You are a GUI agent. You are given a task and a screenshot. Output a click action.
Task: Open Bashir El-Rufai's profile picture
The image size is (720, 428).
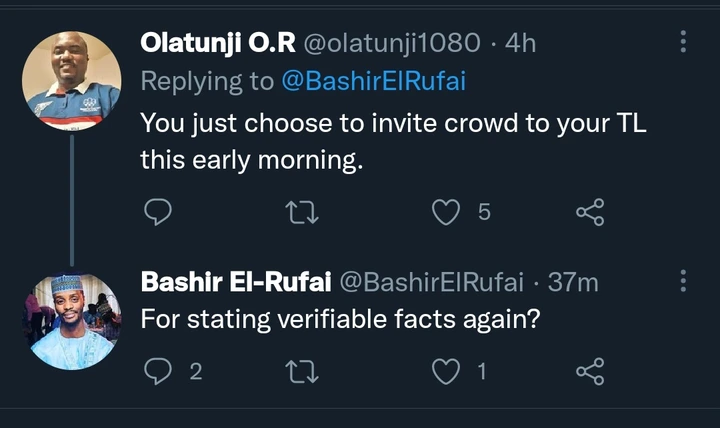coord(71,321)
